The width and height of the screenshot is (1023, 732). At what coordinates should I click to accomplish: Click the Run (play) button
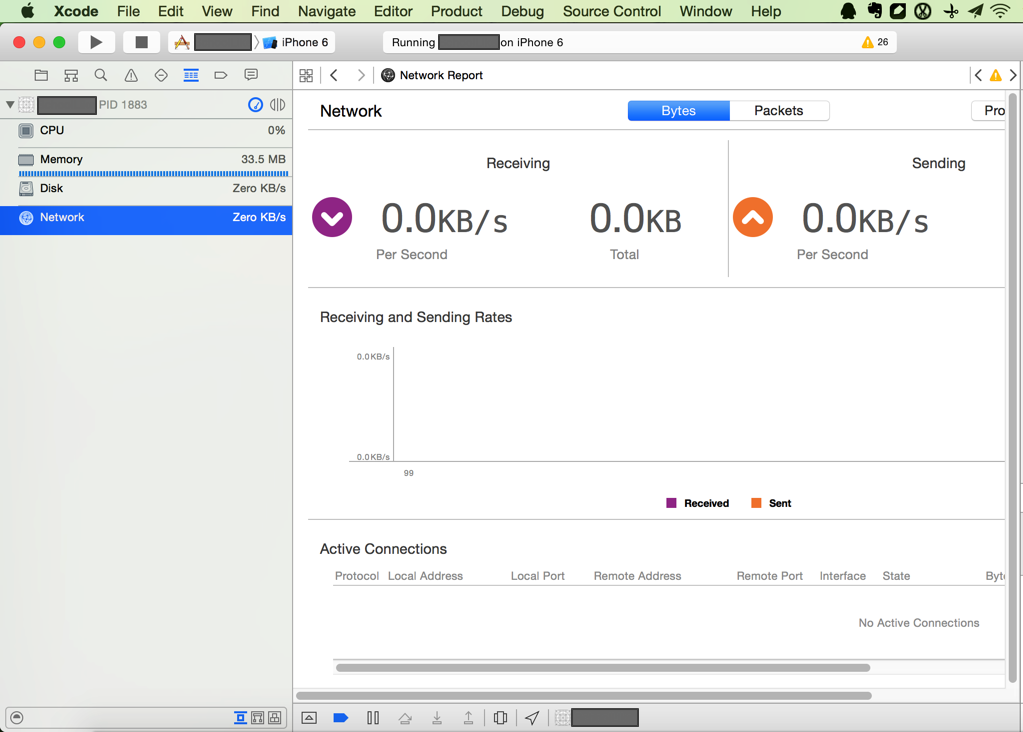pos(96,42)
